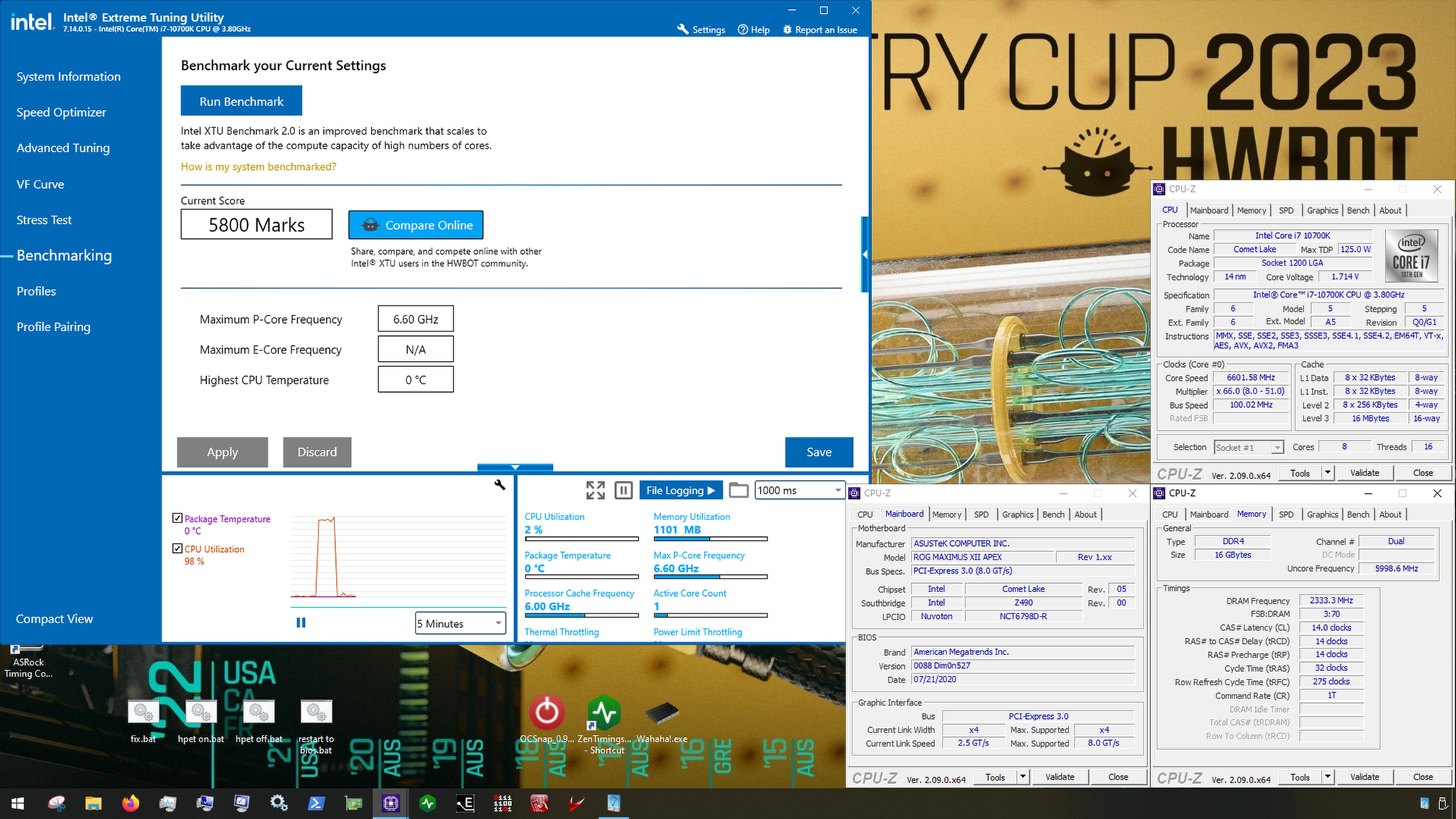Start File Logging
This screenshot has height=819, width=1456.
681,490
